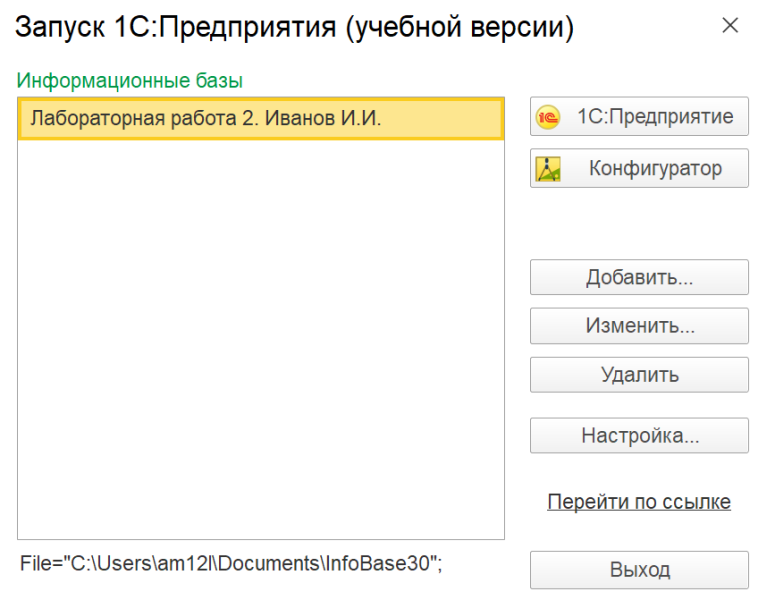Open the Конфигуратор
This screenshot has width=758, height=600.
point(639,168)
